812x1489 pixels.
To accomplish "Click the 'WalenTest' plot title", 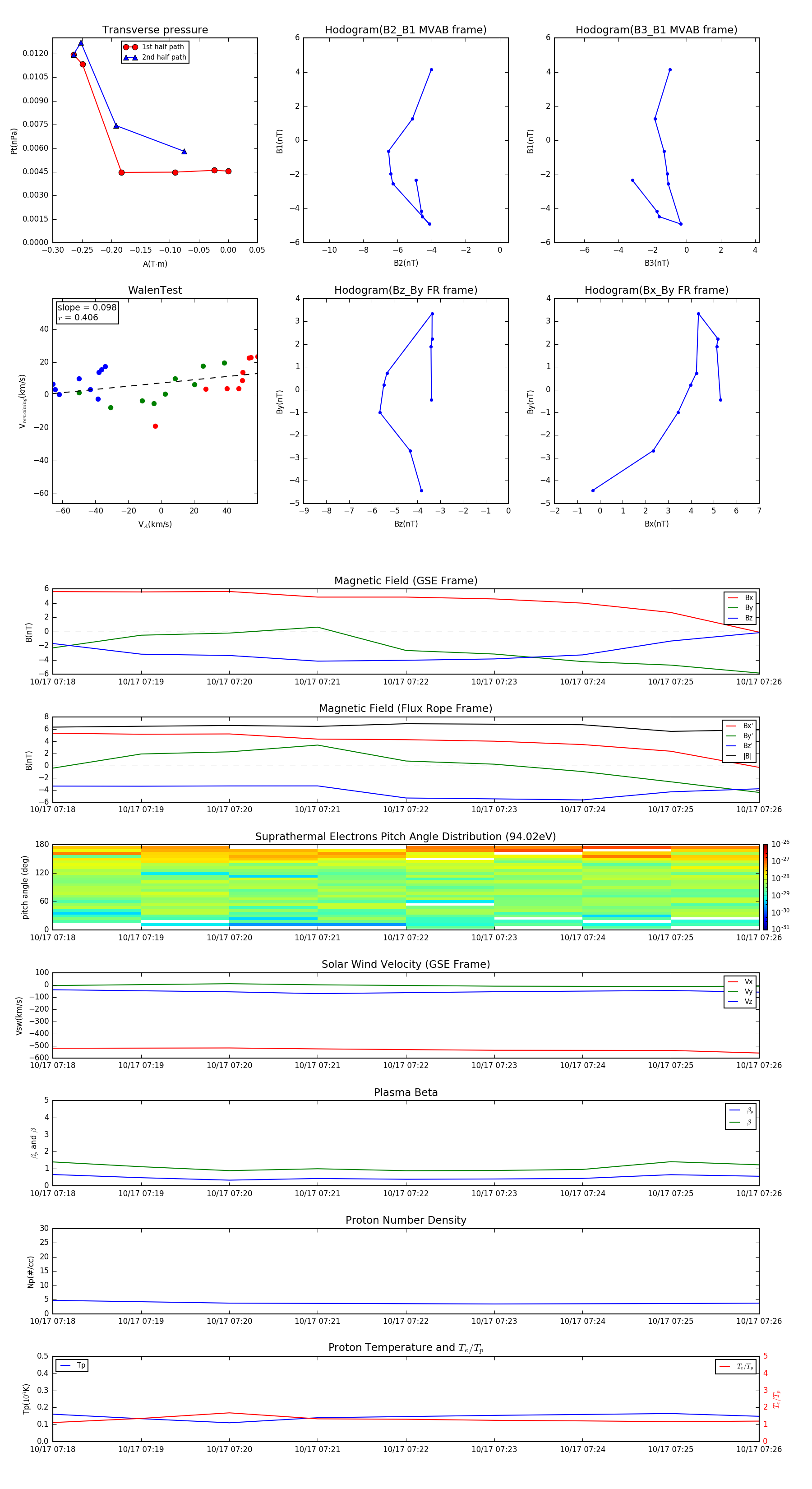I will pos(155,290).
